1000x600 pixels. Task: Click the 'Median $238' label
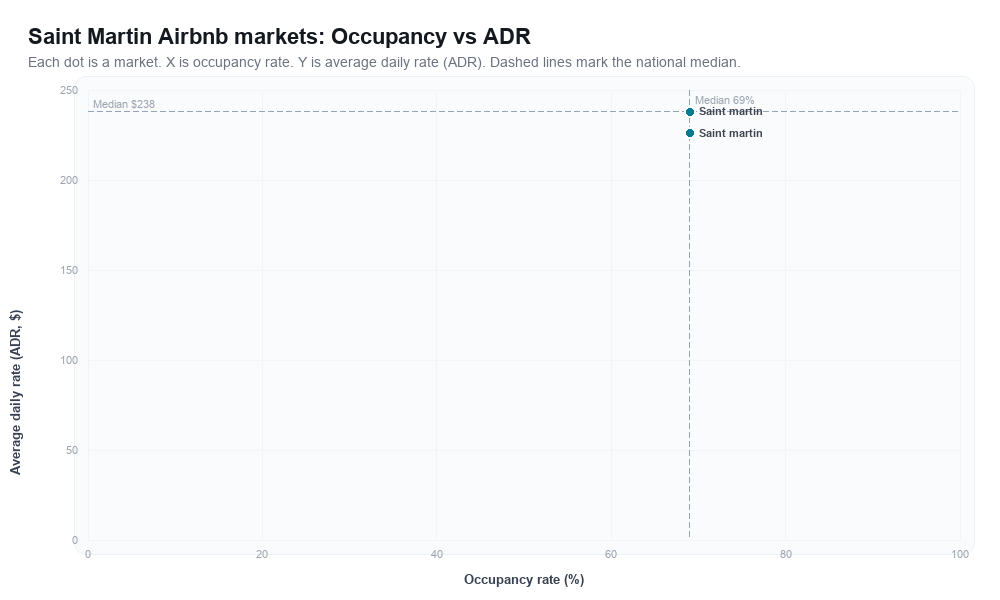124,104
